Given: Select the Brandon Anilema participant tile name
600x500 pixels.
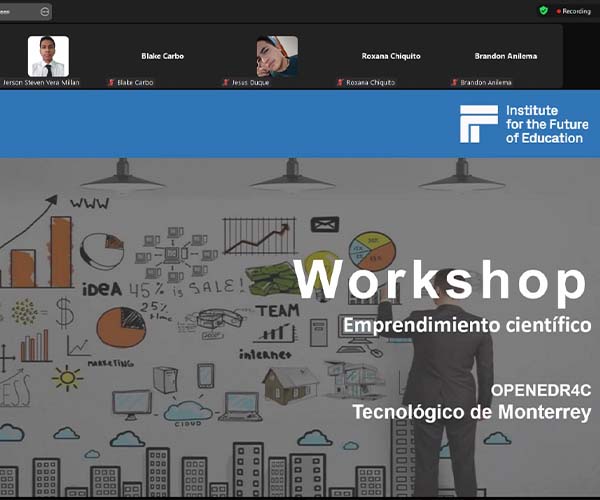Looking at the screenshot, I should click(x=505, y=56).
